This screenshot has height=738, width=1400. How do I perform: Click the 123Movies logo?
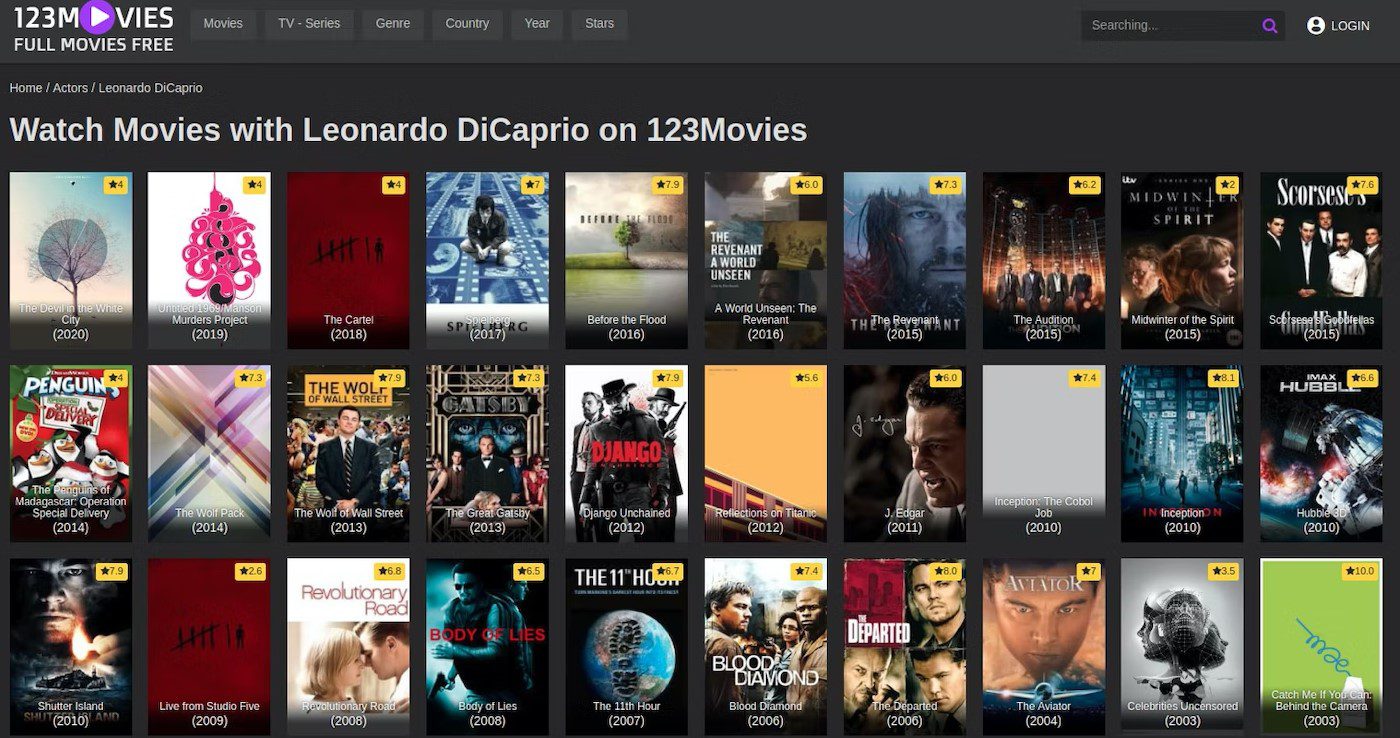pos(93,28)
